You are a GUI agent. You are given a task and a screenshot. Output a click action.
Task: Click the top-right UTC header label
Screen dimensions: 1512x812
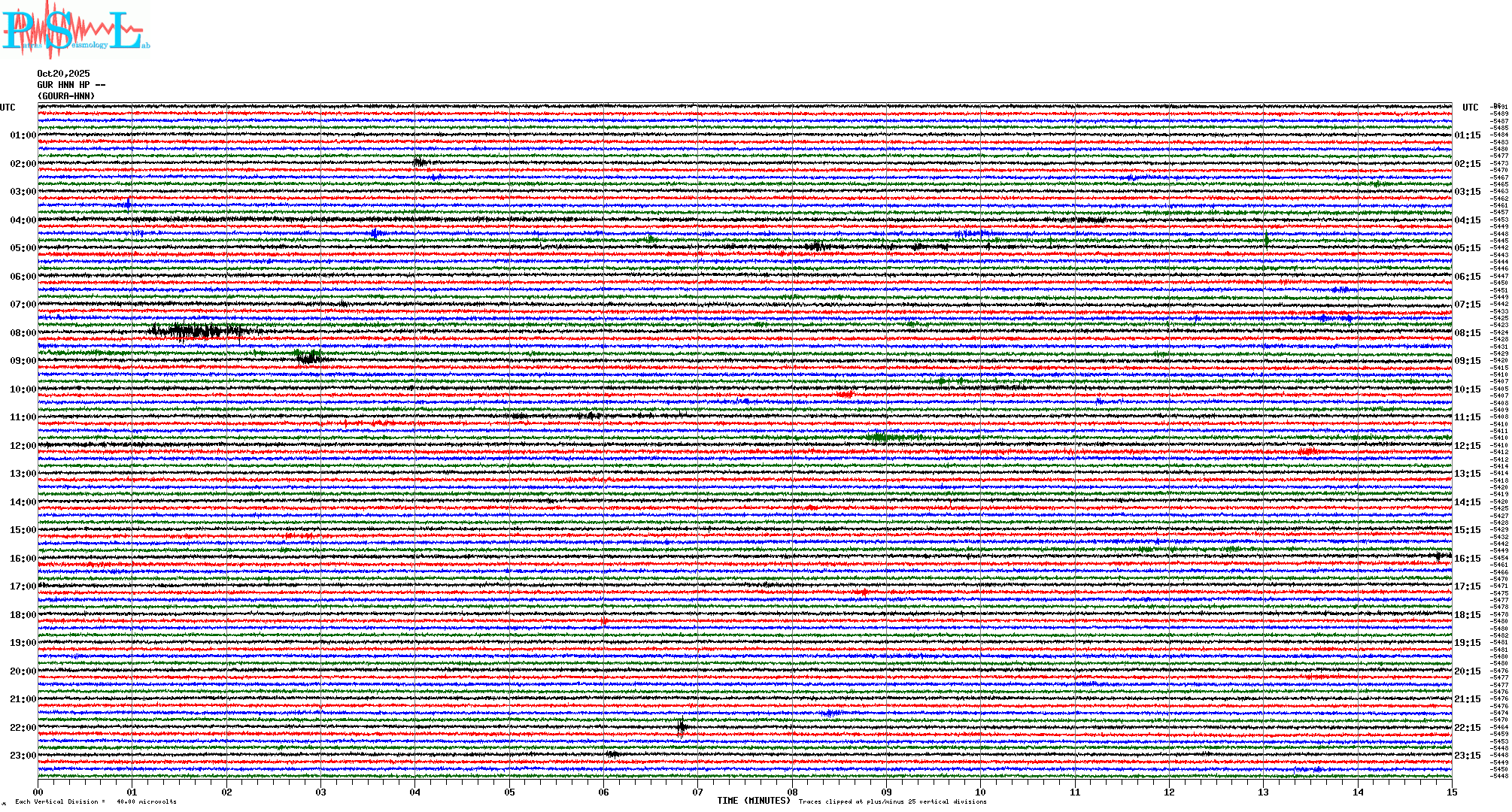[x=1470, y=108]
